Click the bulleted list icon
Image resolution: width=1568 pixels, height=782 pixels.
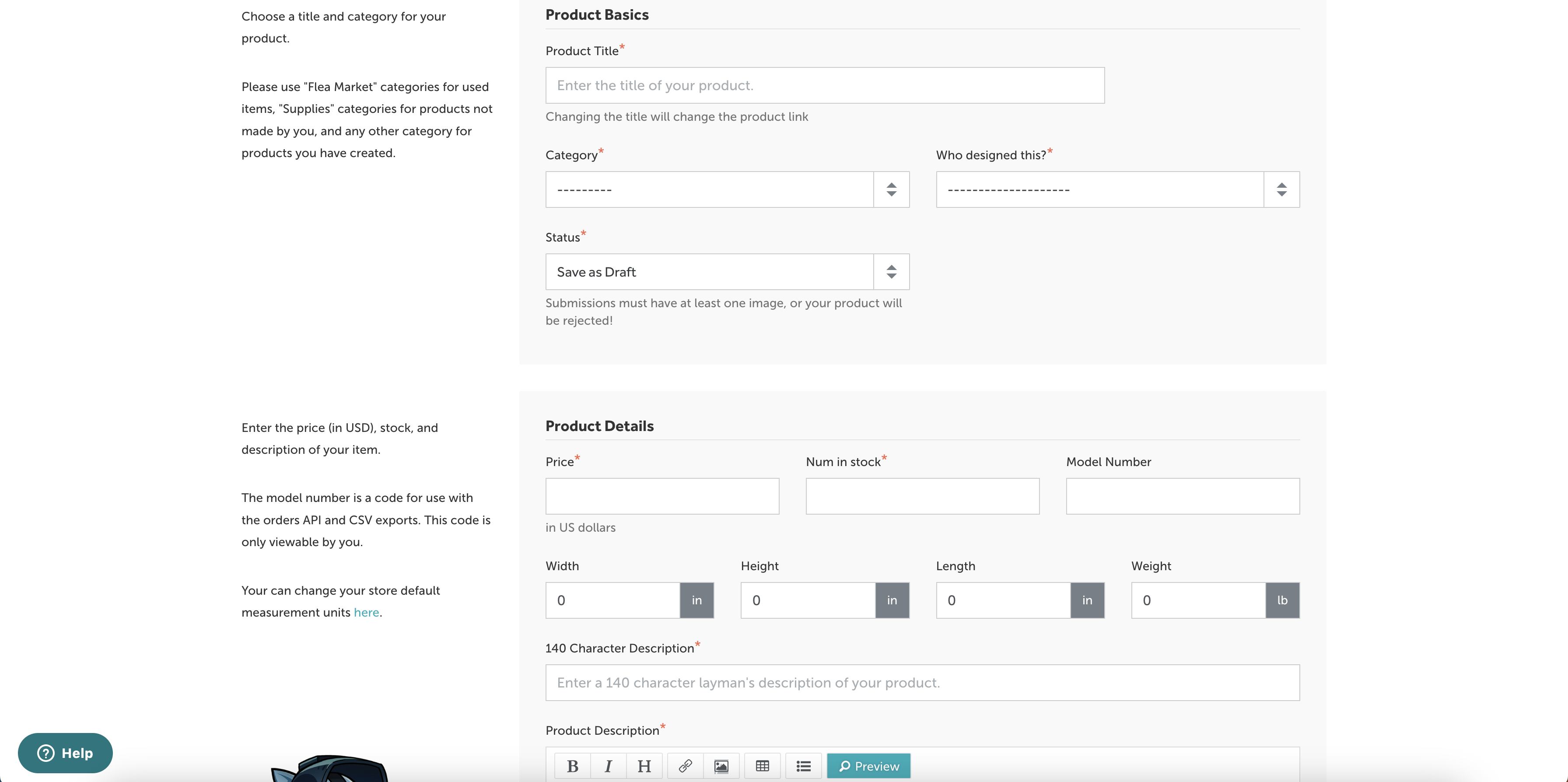pyautogui.click(x=804, y=765)
